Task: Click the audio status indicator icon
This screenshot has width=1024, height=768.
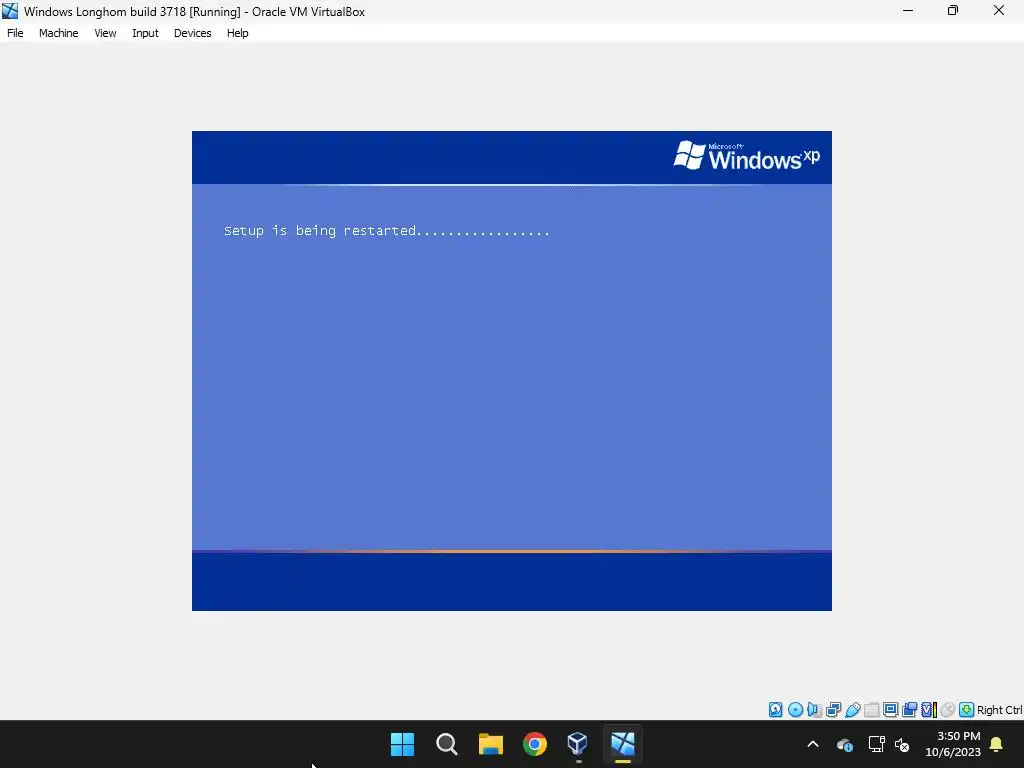Action: point(814,709)
